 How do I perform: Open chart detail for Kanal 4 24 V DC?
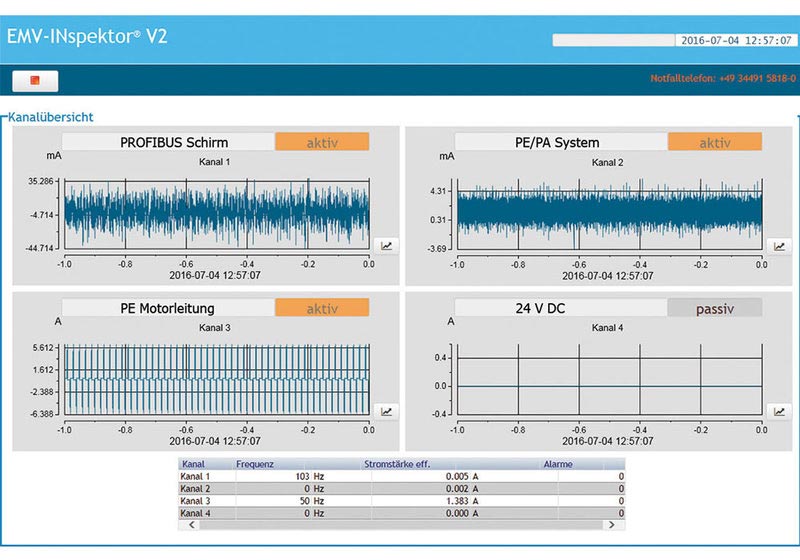click(x=780, y=412)
